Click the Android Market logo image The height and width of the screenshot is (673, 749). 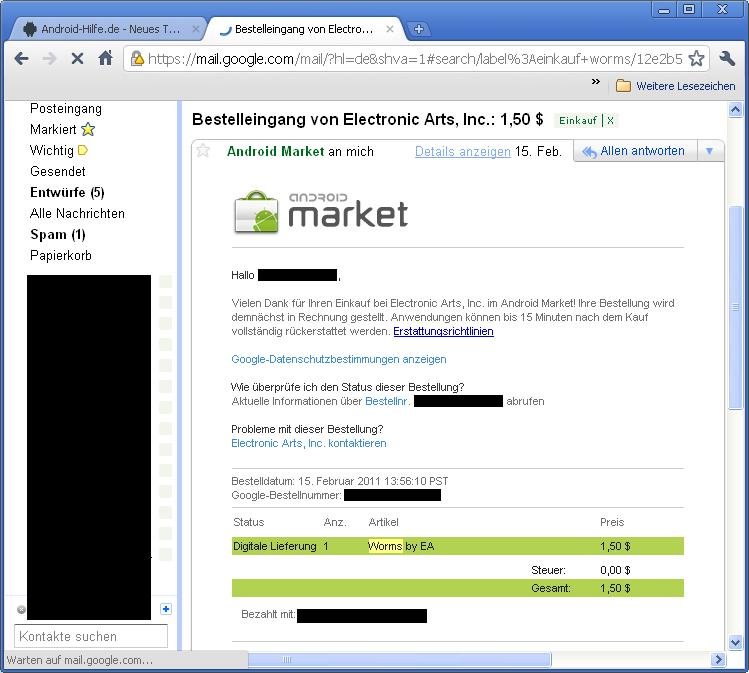[321, 212]
